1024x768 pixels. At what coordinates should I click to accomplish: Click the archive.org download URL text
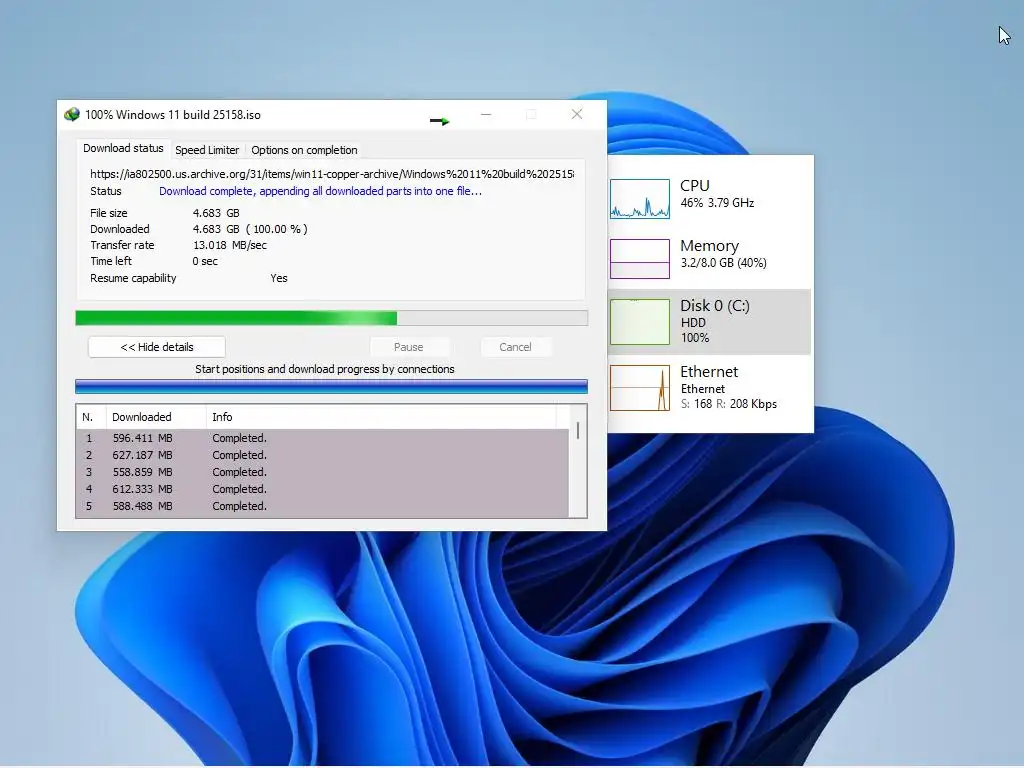[332, 174]
